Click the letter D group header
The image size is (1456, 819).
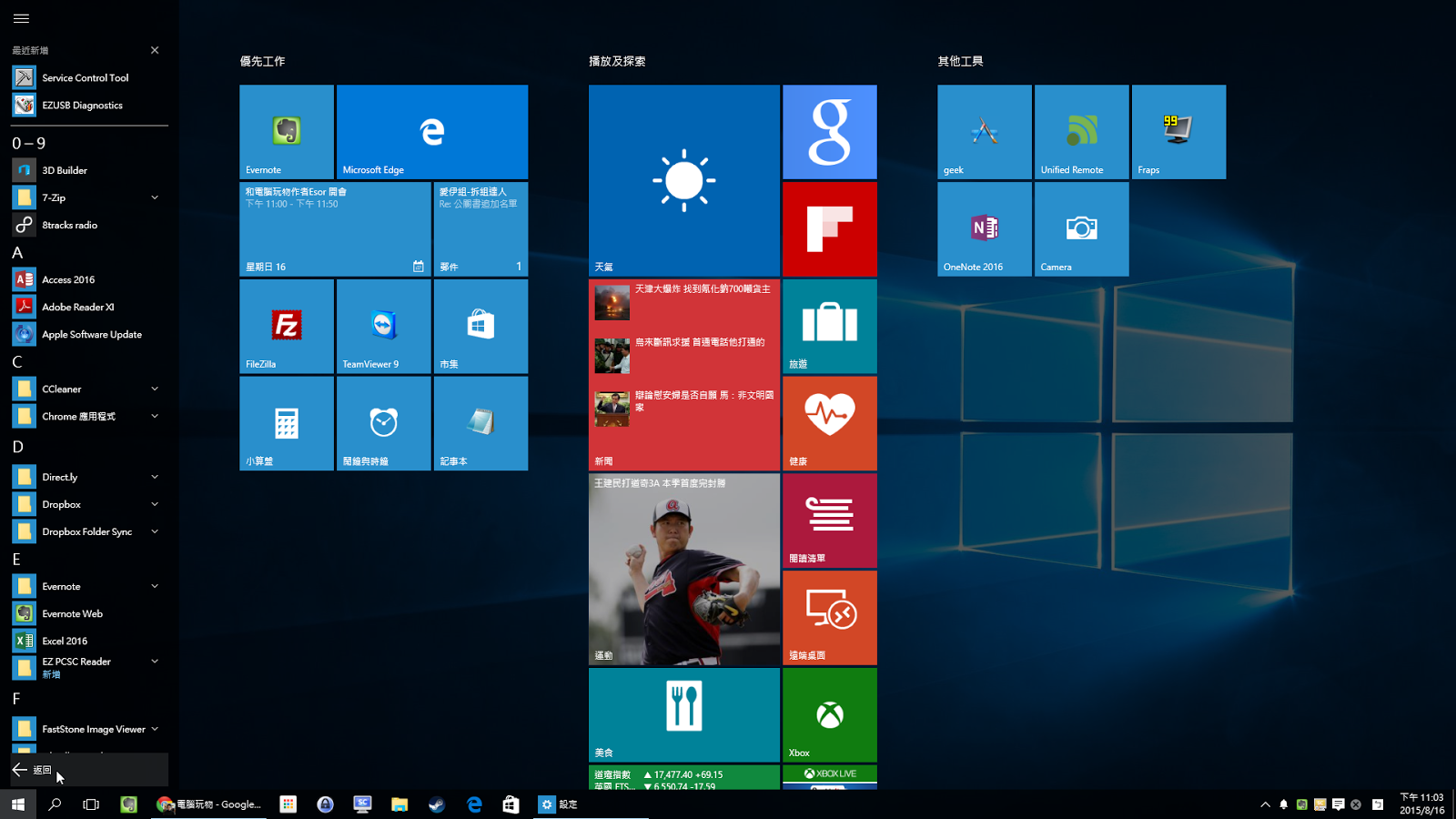tap(17, 447)
